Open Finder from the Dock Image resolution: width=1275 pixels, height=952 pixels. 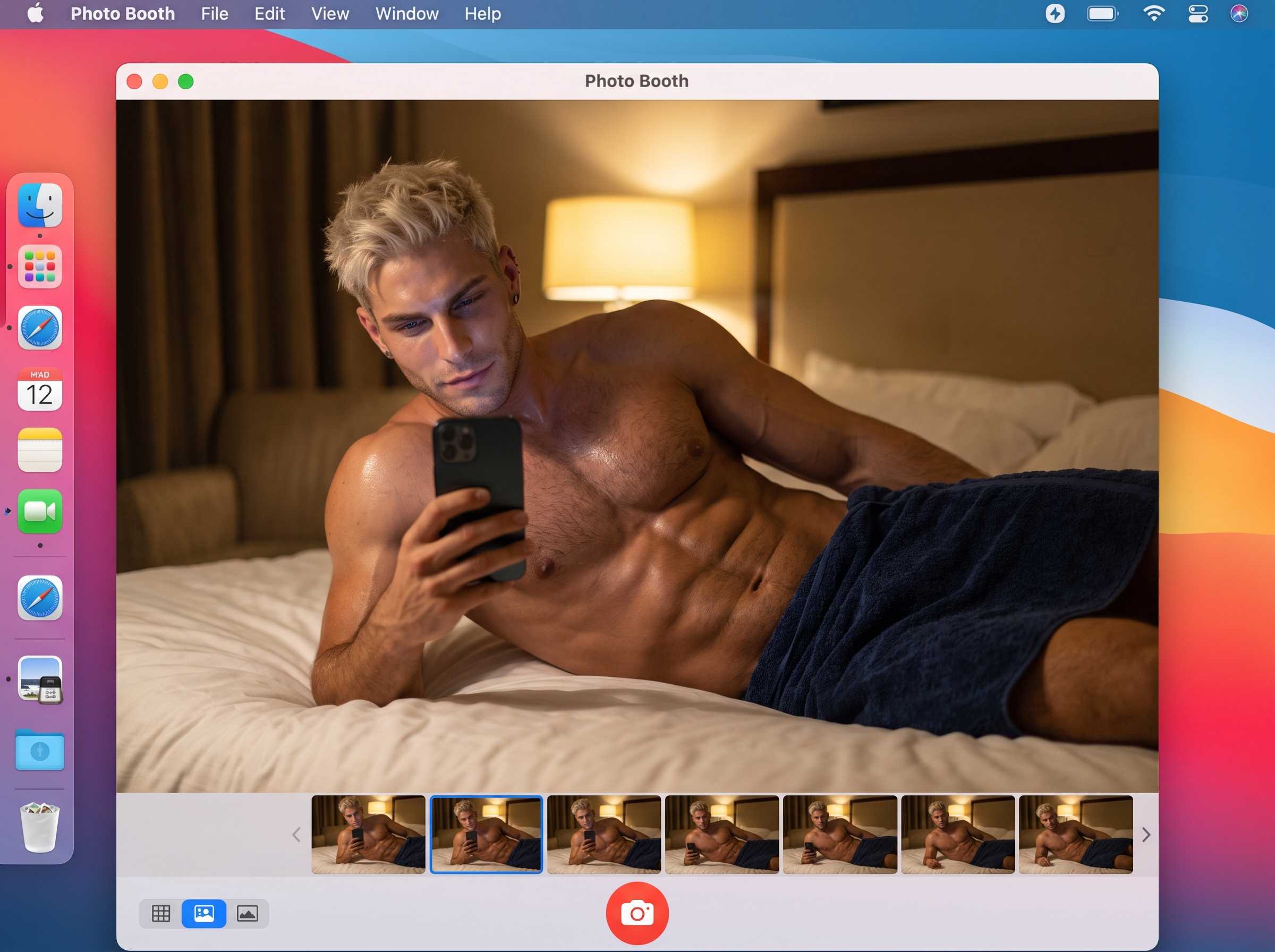tap(40, 205)
